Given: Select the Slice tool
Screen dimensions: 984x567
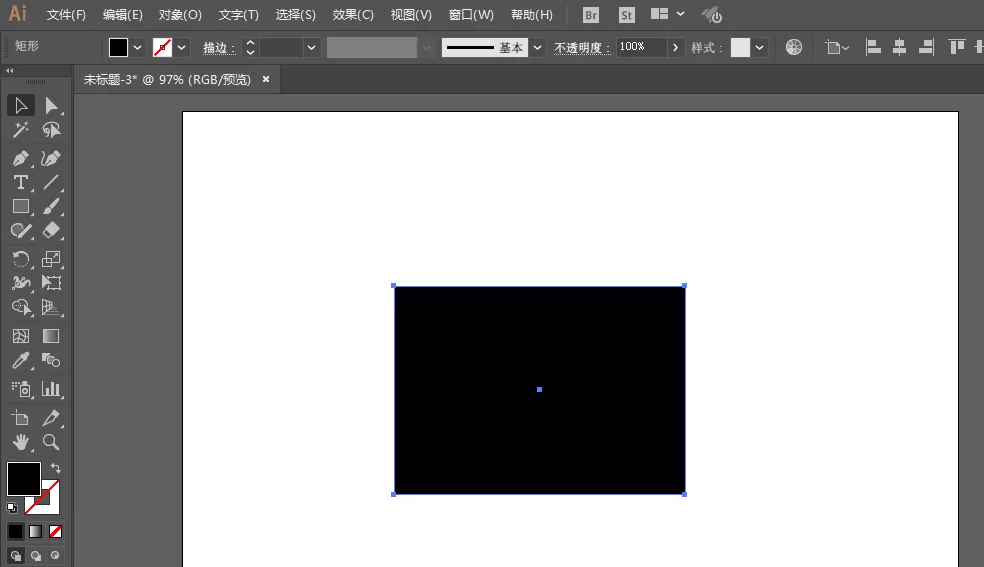Looking at the screenshot, I should (x=51, y=418).
